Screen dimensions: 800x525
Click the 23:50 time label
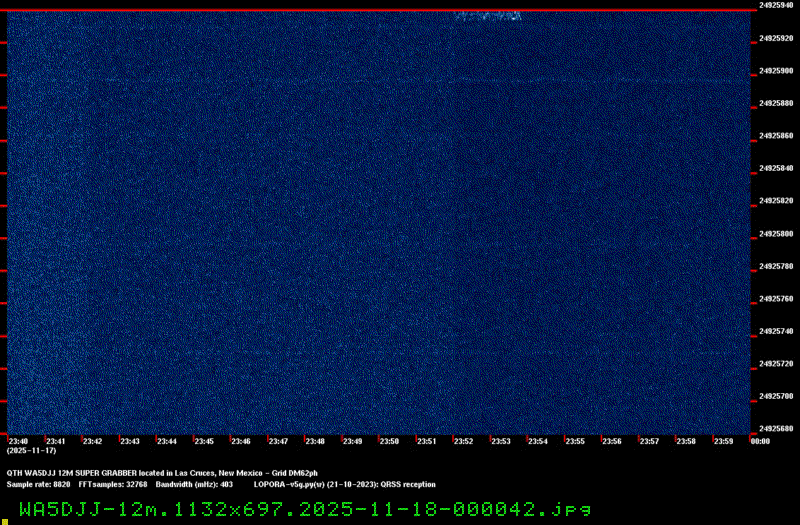tap(389, 441)
